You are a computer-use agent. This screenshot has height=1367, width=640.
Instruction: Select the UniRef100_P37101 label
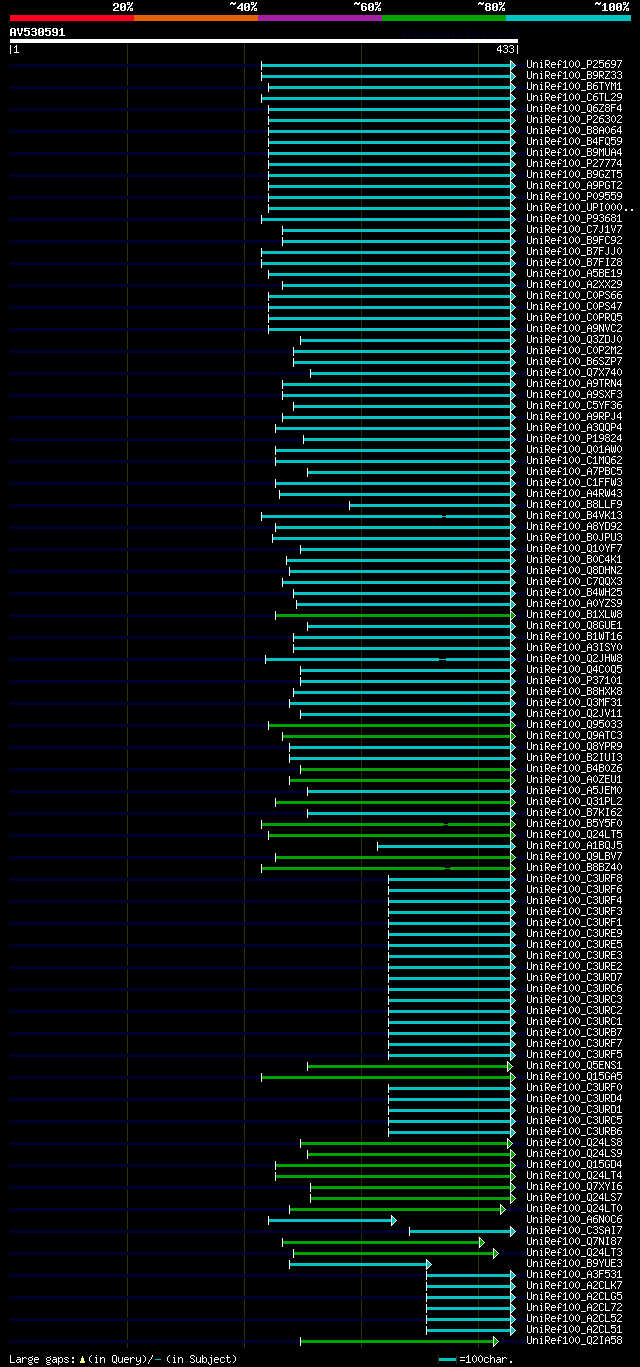tap(574, 680)
